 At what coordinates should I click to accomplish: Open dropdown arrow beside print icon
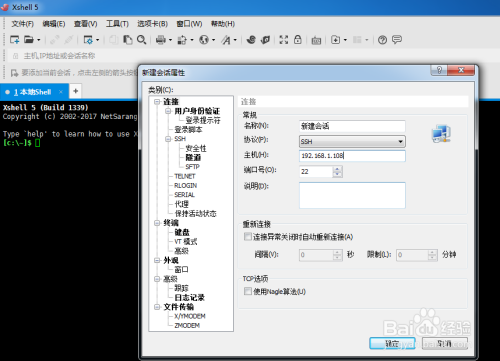[x=170, y=40]
